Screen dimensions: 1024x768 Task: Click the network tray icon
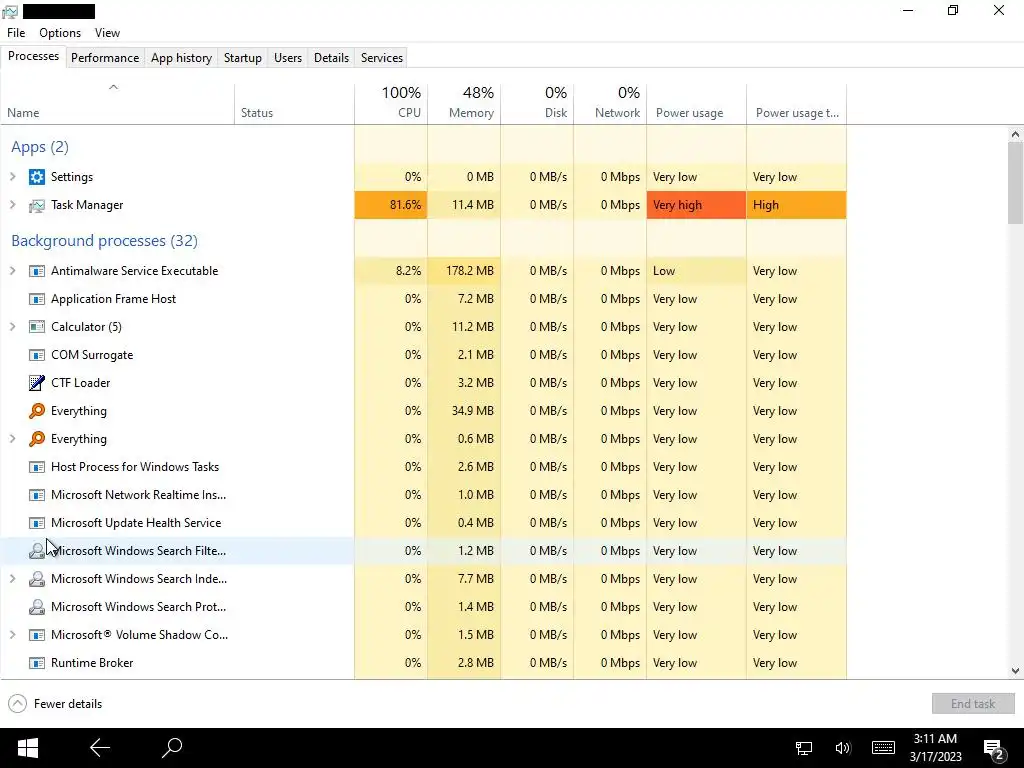[x=804, y=748]
